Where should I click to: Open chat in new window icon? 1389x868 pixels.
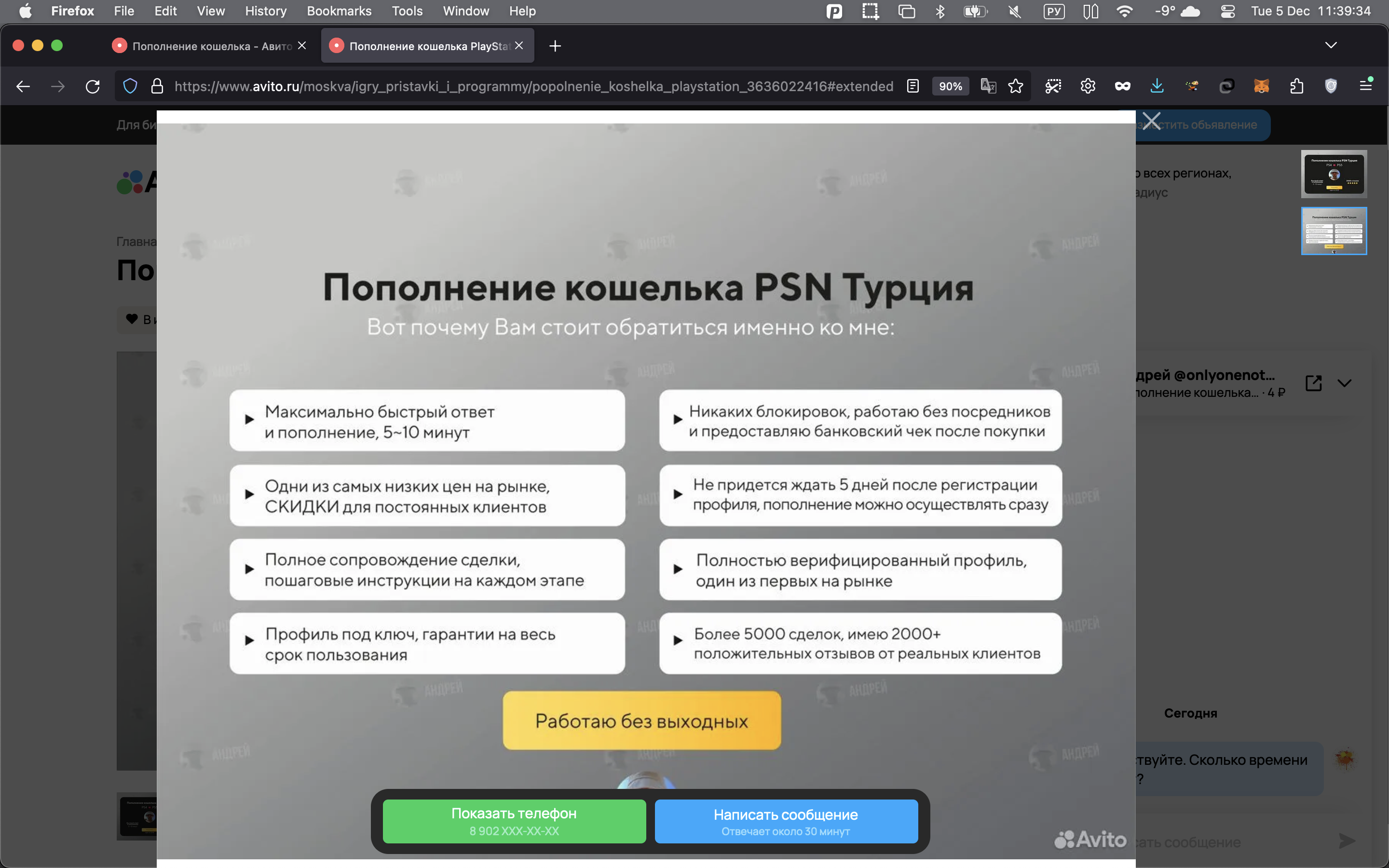[1313, 383]
